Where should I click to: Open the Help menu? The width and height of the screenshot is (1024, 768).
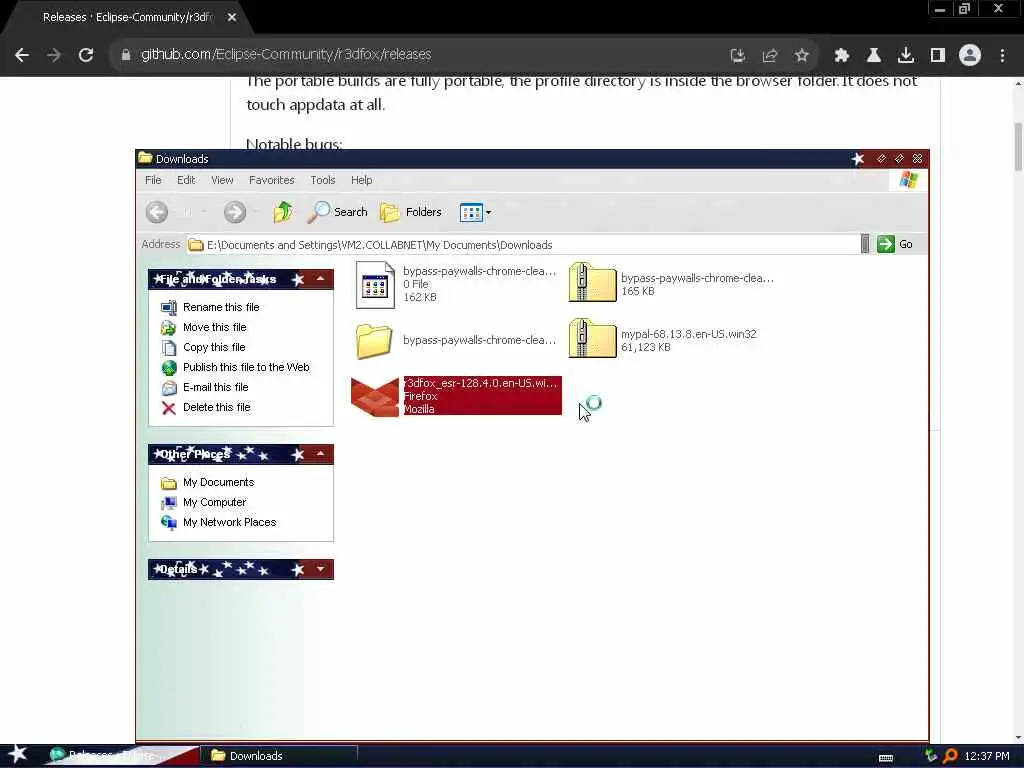(361, 180)
